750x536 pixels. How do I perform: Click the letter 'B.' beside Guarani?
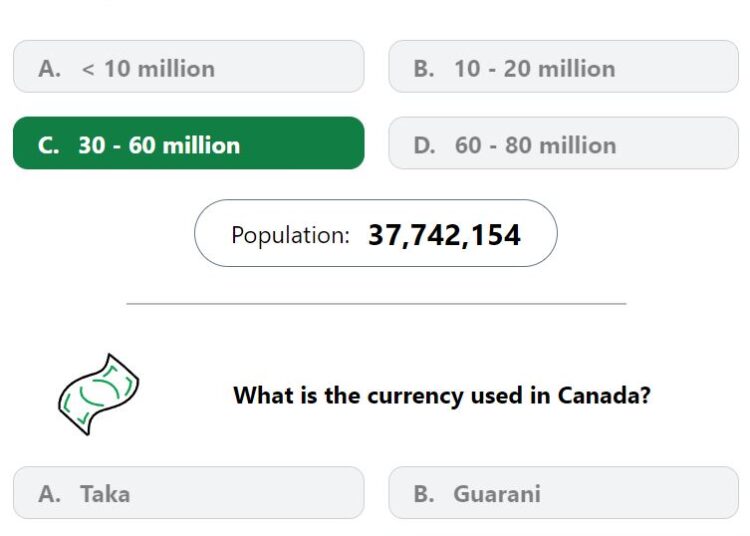pos(424,494)
